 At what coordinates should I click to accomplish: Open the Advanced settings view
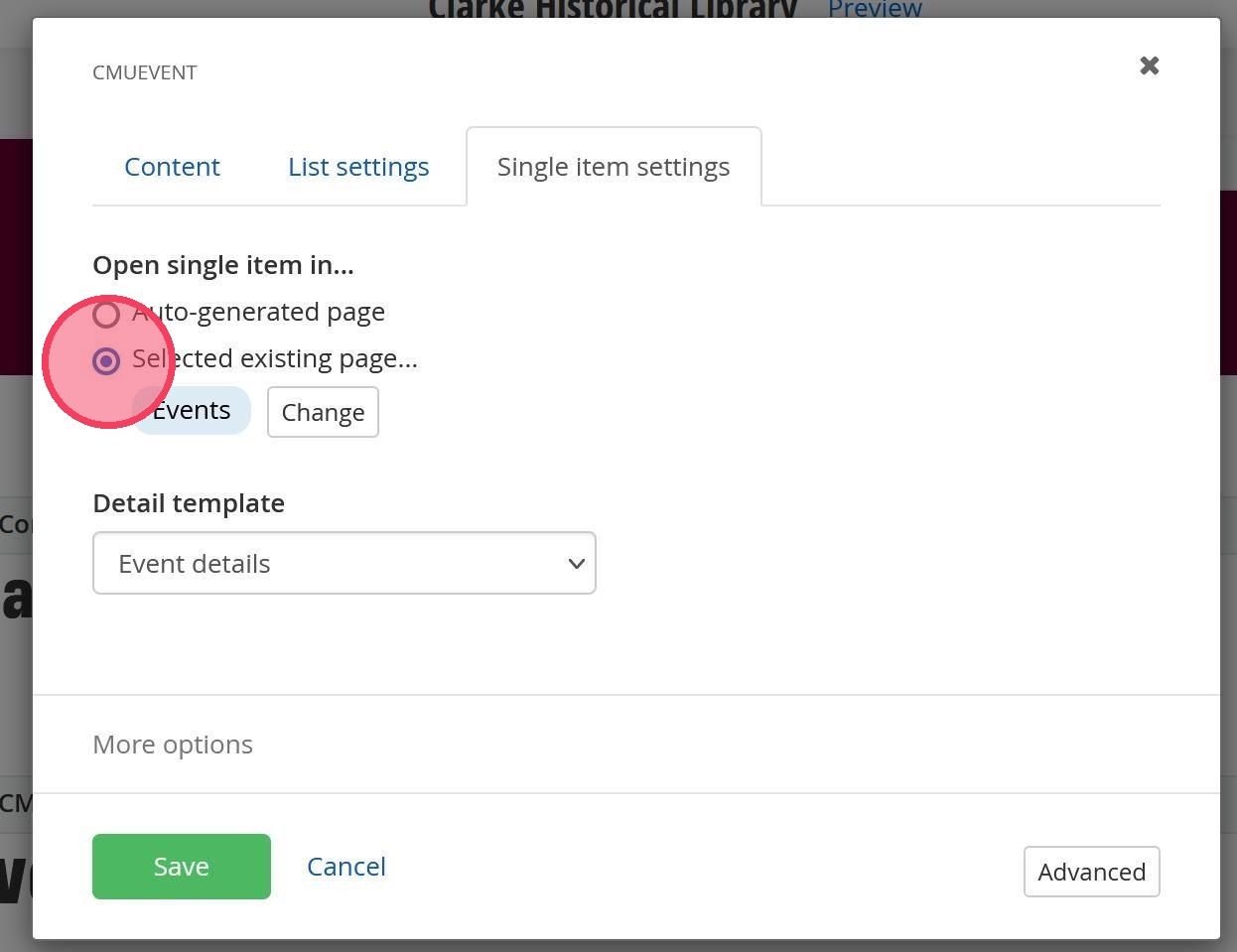tap(1091, 872)
